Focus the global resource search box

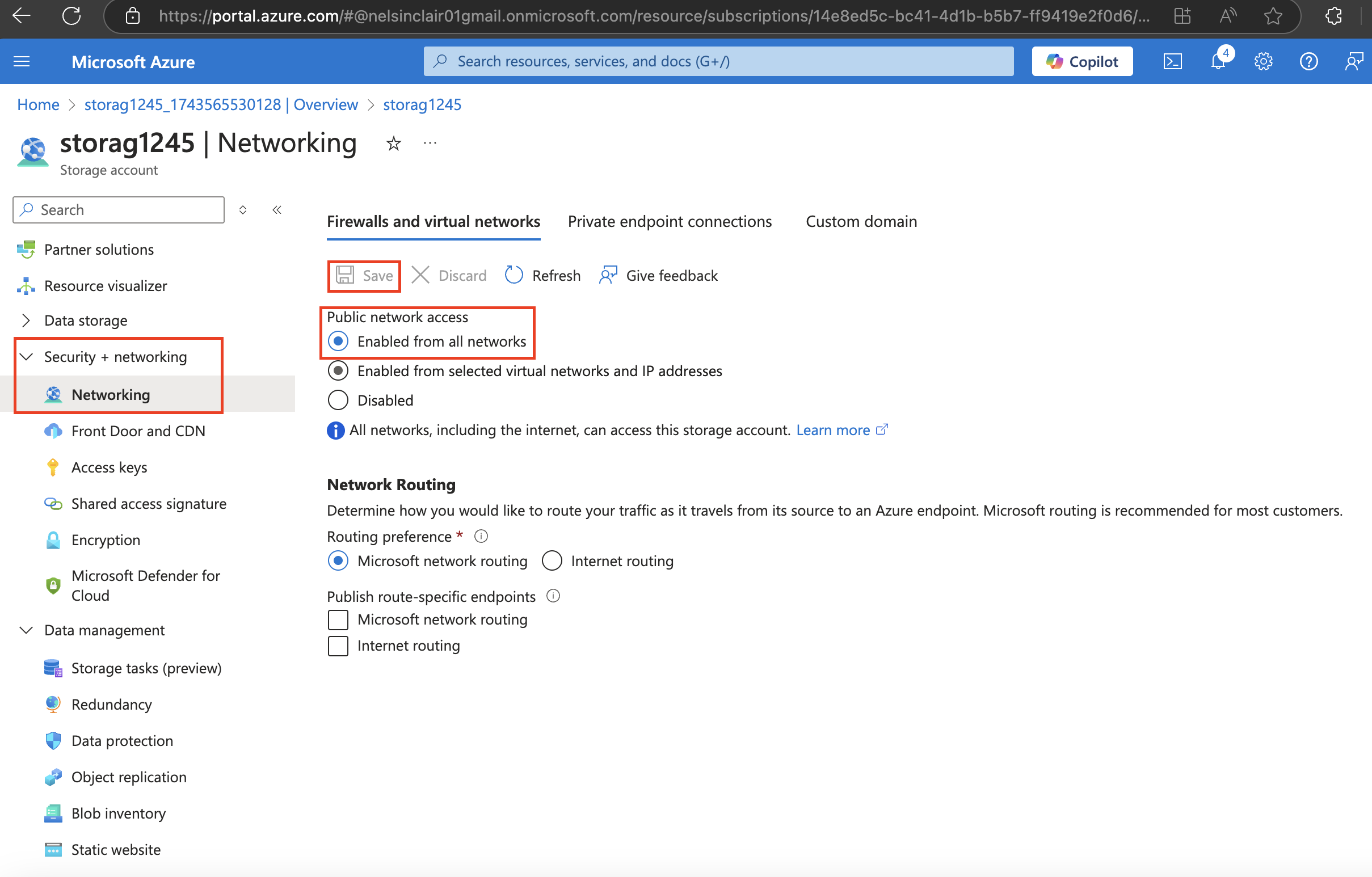tap(718, 61)
